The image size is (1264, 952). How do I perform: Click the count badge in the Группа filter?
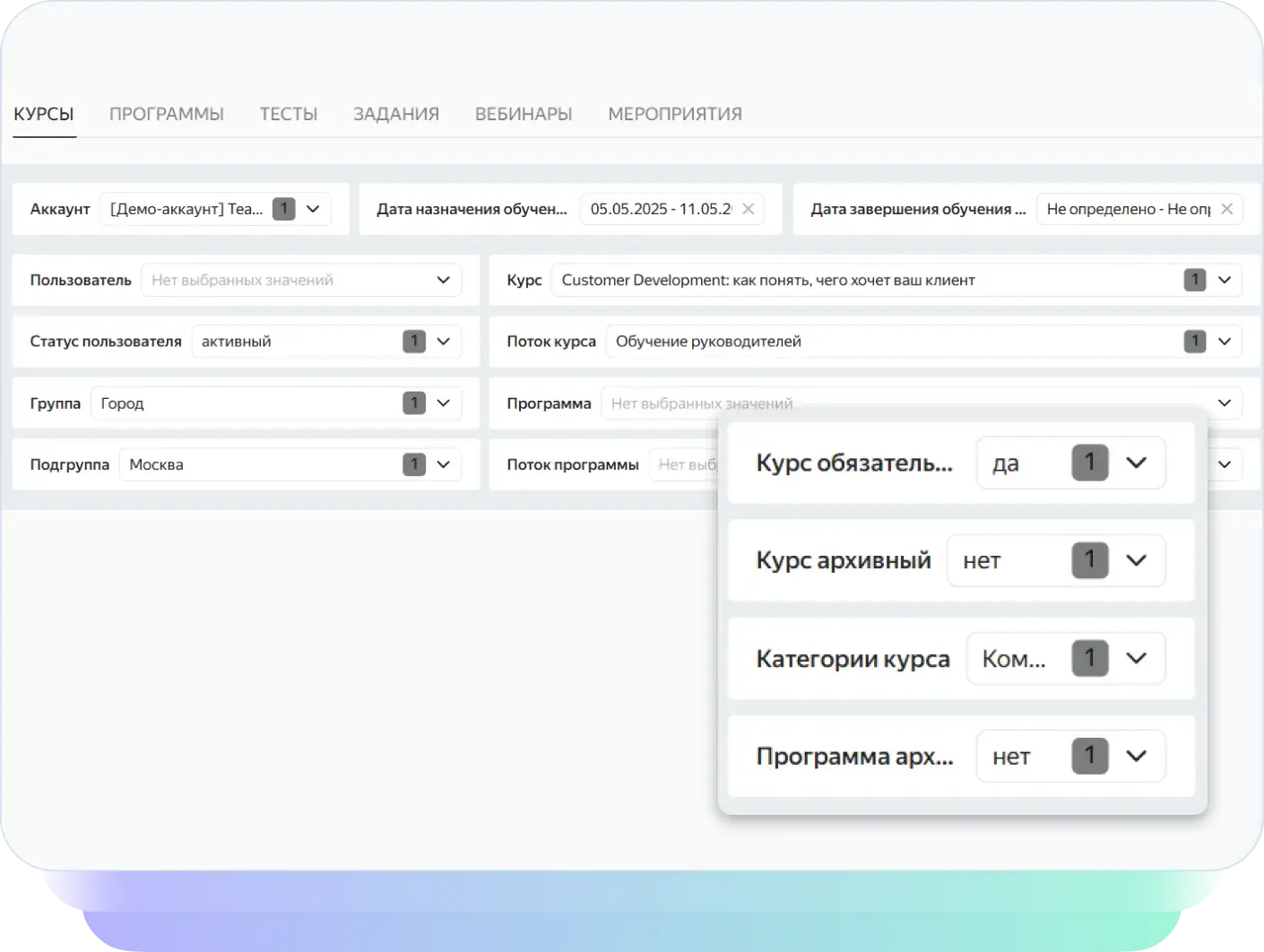coord(414,403)
